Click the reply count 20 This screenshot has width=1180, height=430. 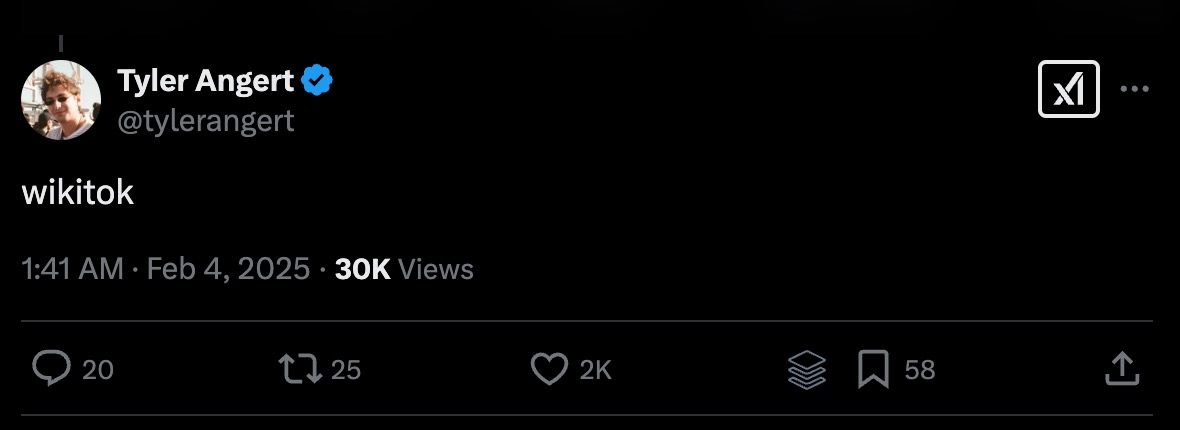coord(98,370)
